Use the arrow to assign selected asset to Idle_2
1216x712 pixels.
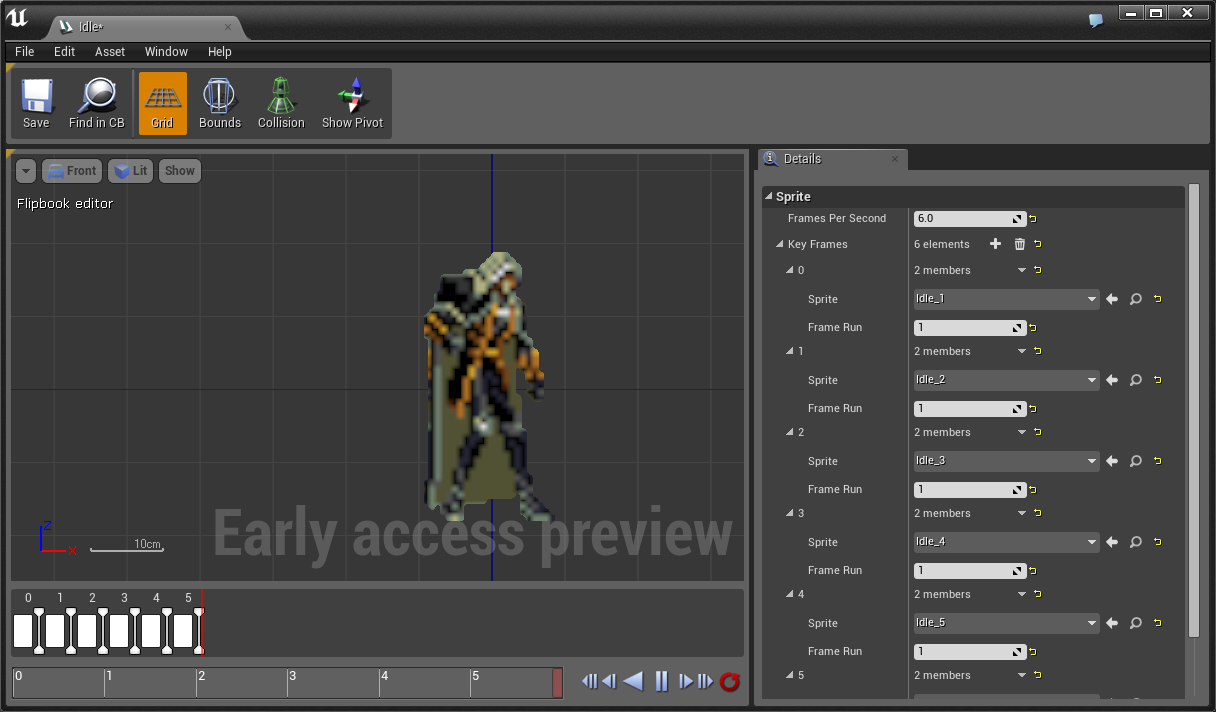pyautogui.click(x=1111, y=380)
